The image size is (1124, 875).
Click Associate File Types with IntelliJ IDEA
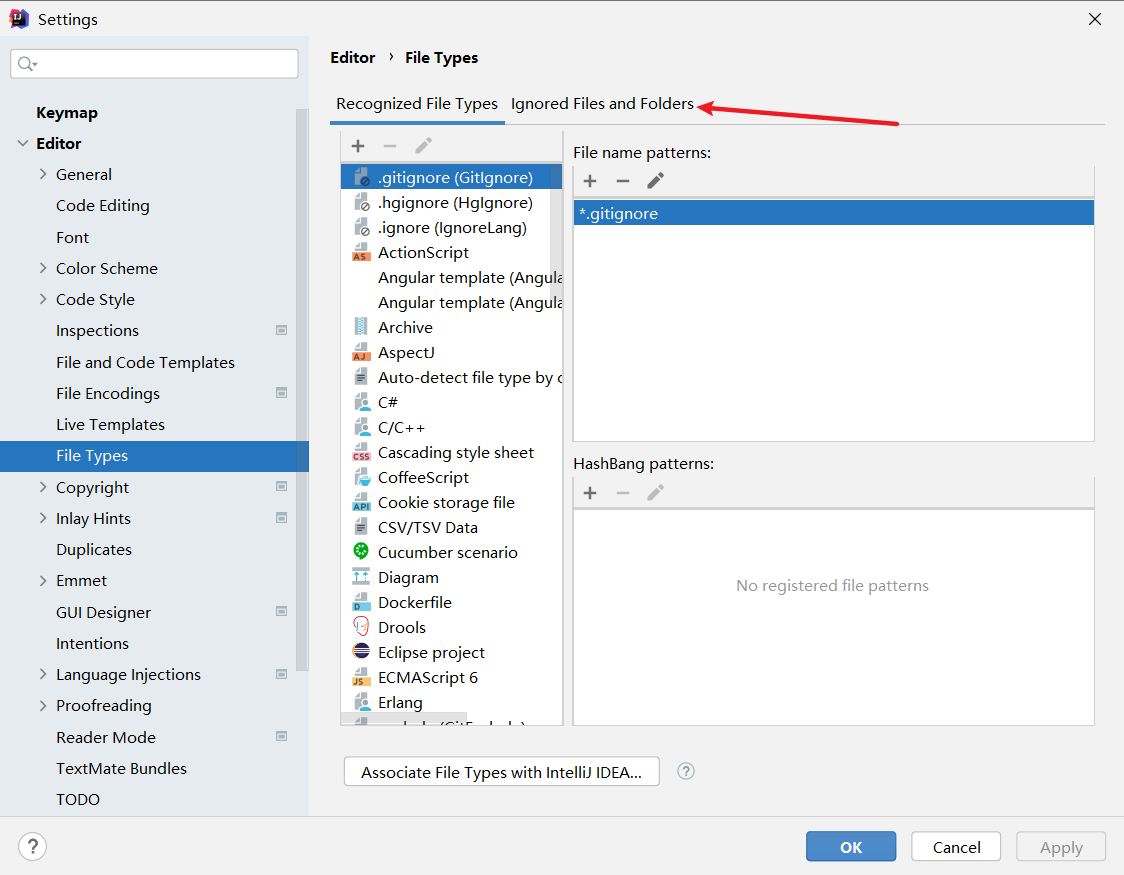[501, 772]
